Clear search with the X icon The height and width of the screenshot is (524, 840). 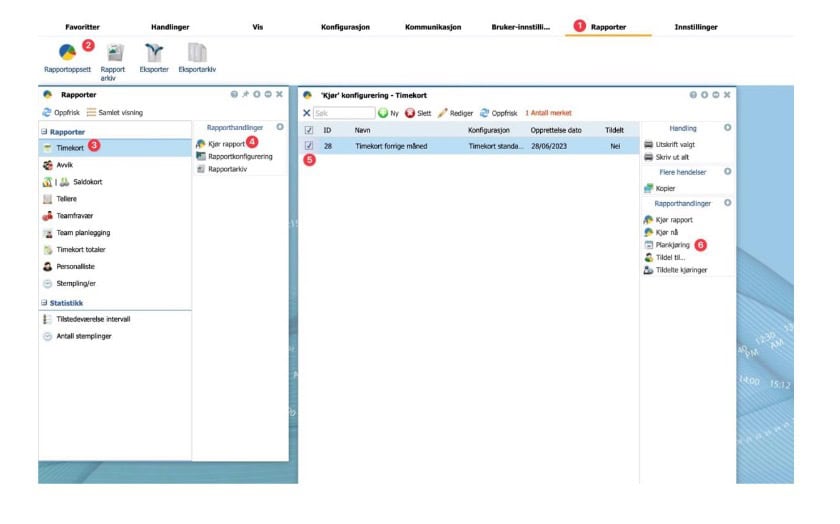(x=306, y=113)
